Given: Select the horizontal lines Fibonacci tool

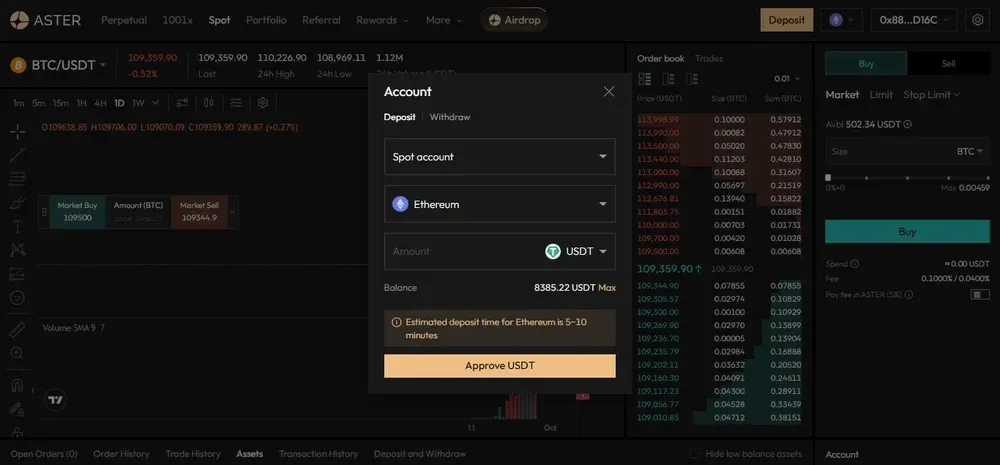Looking at the screenshot, I should (x=17, y=180).
